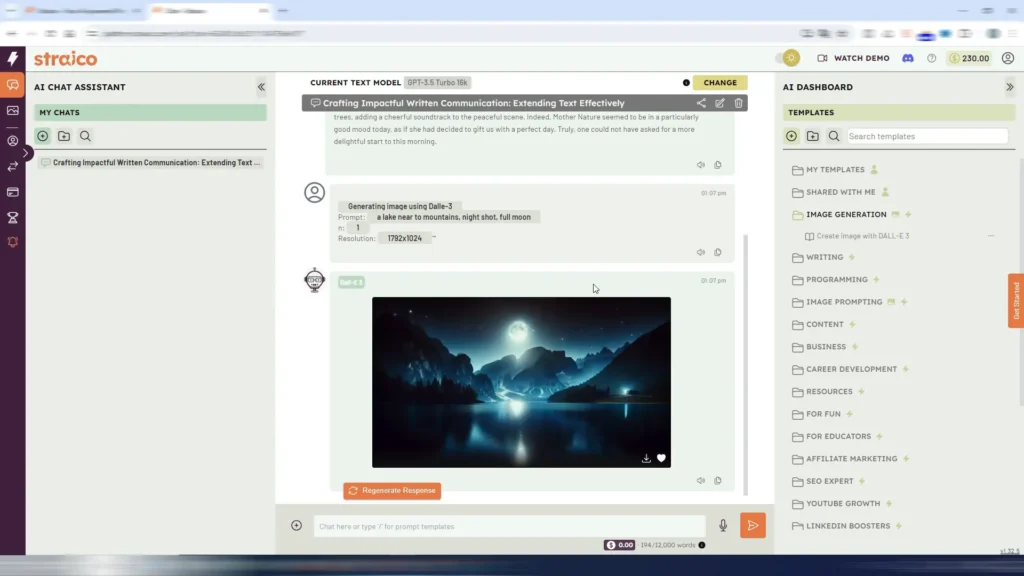Viewport: 1024px width, 576px height.
Task: Share the current chat
Action: coord(701,103)
